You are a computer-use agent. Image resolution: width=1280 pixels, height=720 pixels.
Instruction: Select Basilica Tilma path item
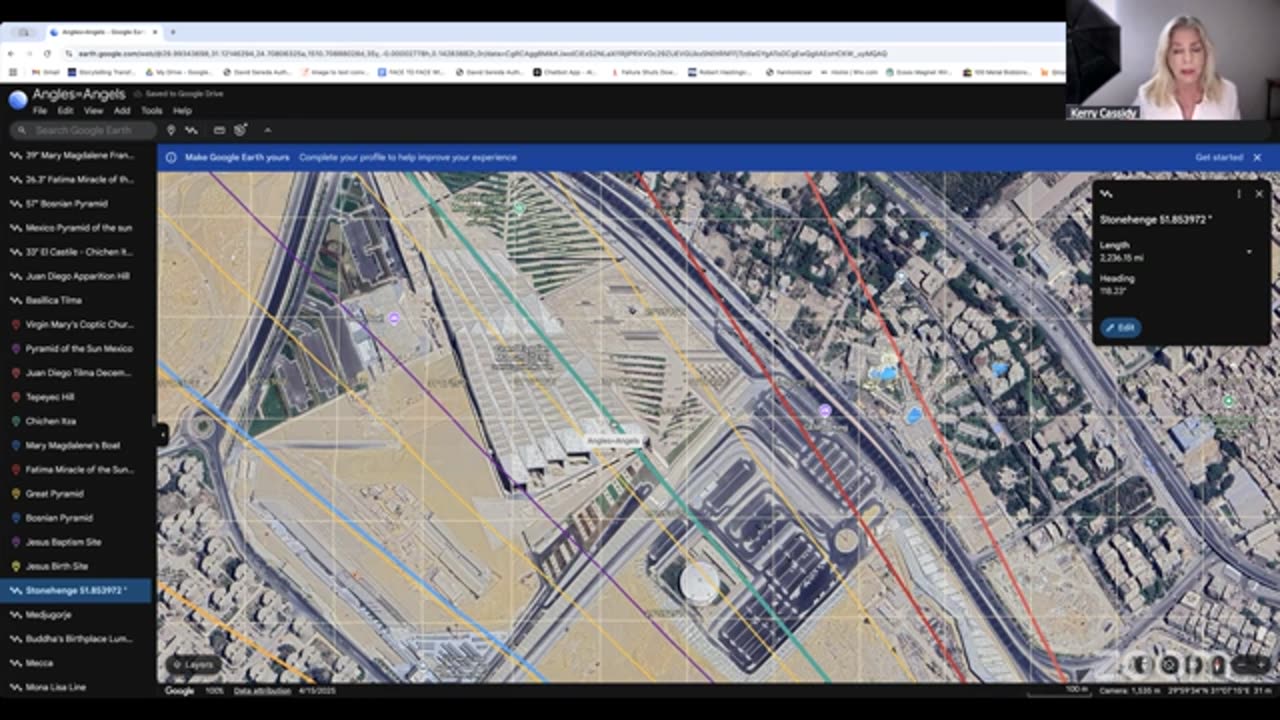pyautogui.click(x=76, y=300)
